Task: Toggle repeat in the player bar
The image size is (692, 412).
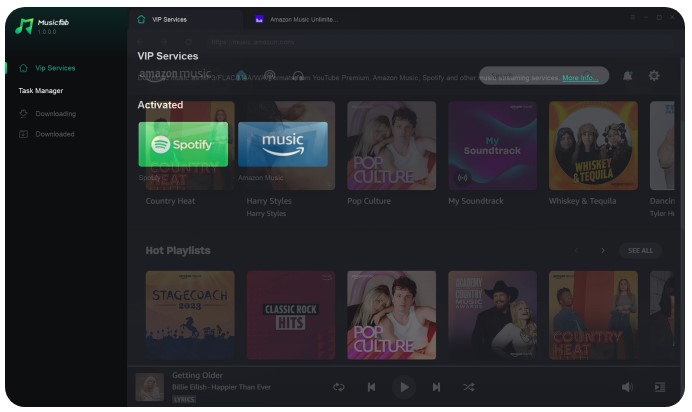Action: pos(338,387)
